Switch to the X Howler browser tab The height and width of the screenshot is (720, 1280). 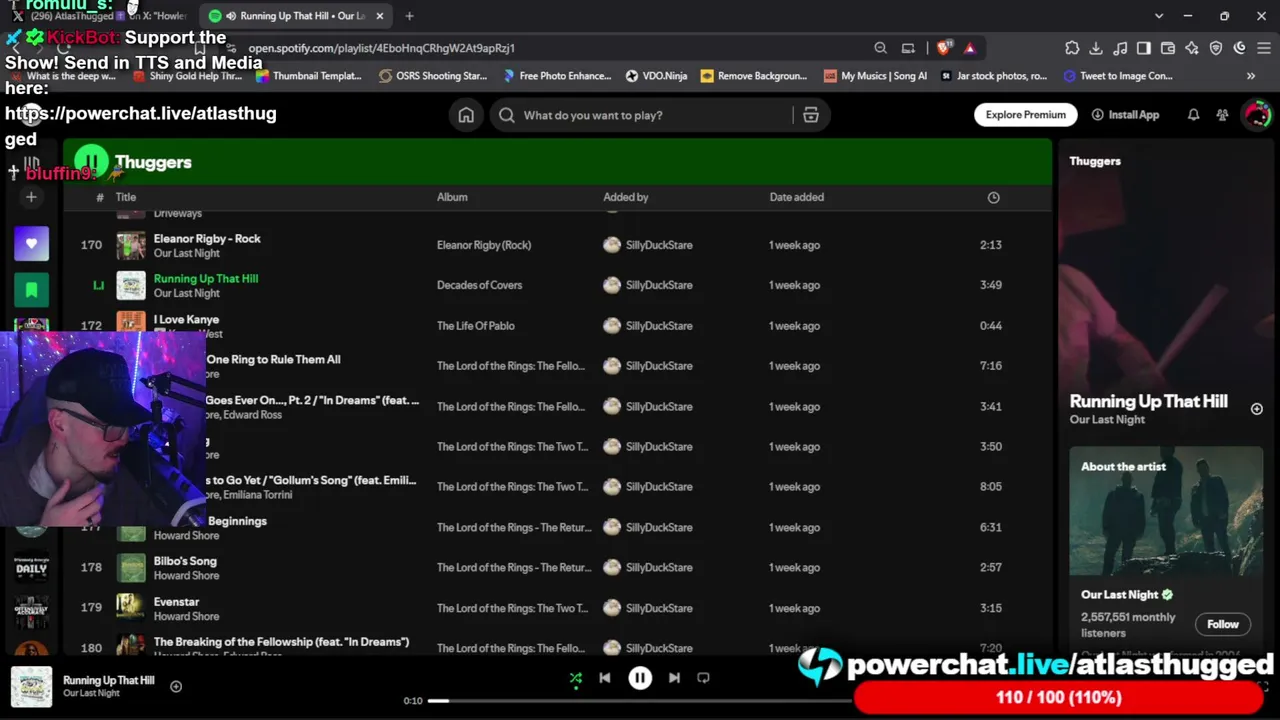tap(100, 16)
